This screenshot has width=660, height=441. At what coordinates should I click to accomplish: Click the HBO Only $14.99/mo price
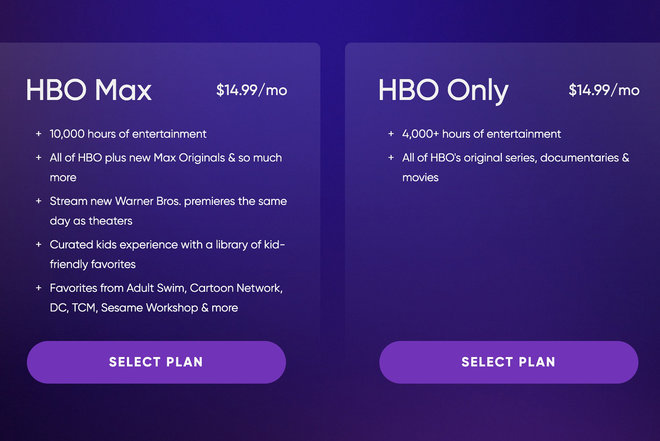pyautogui.click(x=604, y=90)
